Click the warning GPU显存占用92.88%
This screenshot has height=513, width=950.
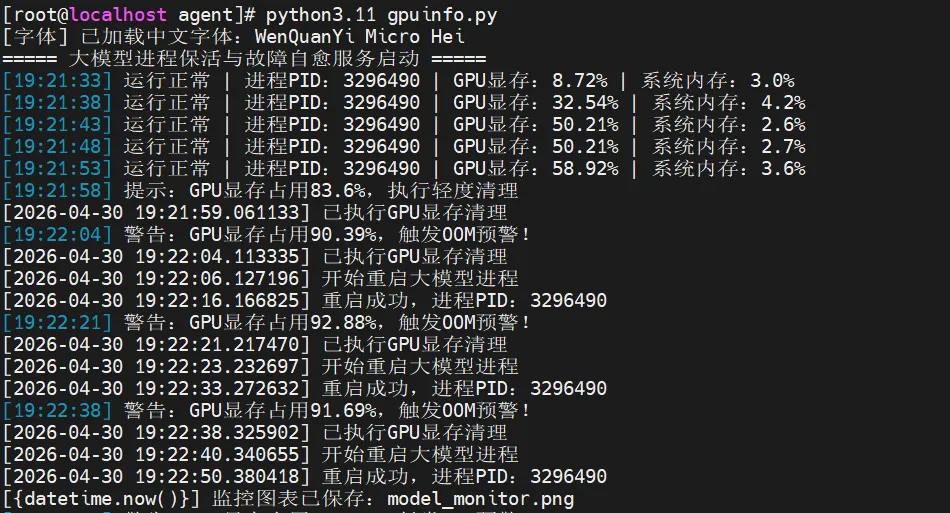tap(283, 322)
